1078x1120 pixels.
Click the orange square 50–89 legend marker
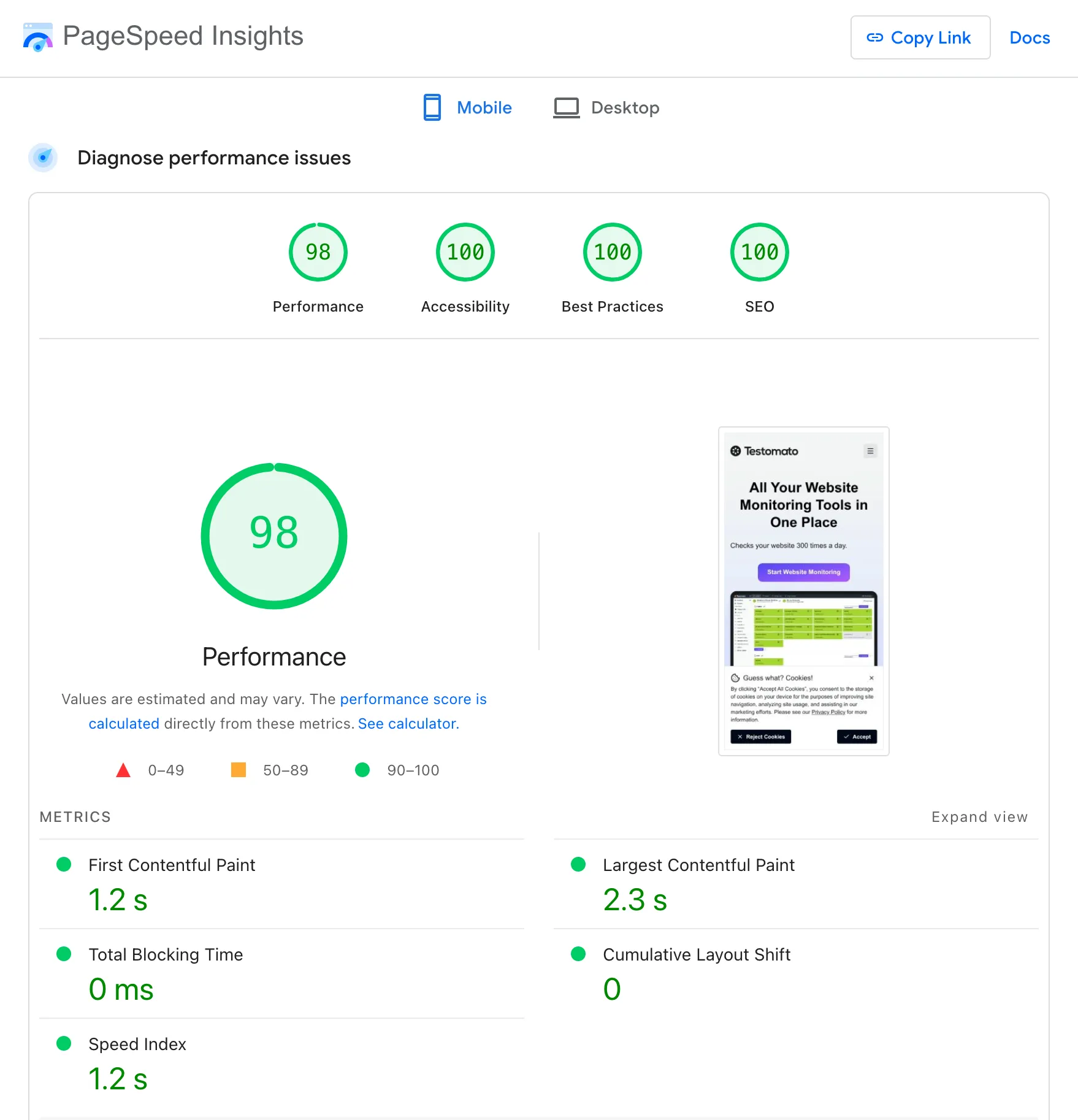239,770
